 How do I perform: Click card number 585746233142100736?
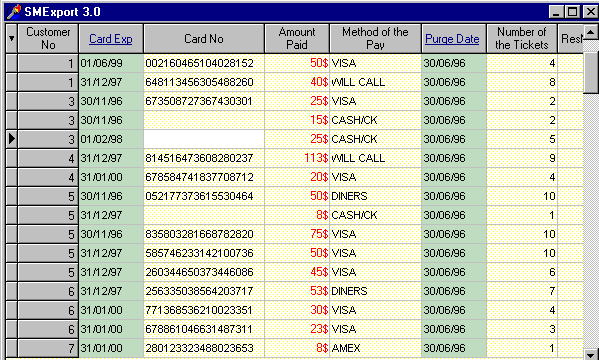click(x=199, y=253)
